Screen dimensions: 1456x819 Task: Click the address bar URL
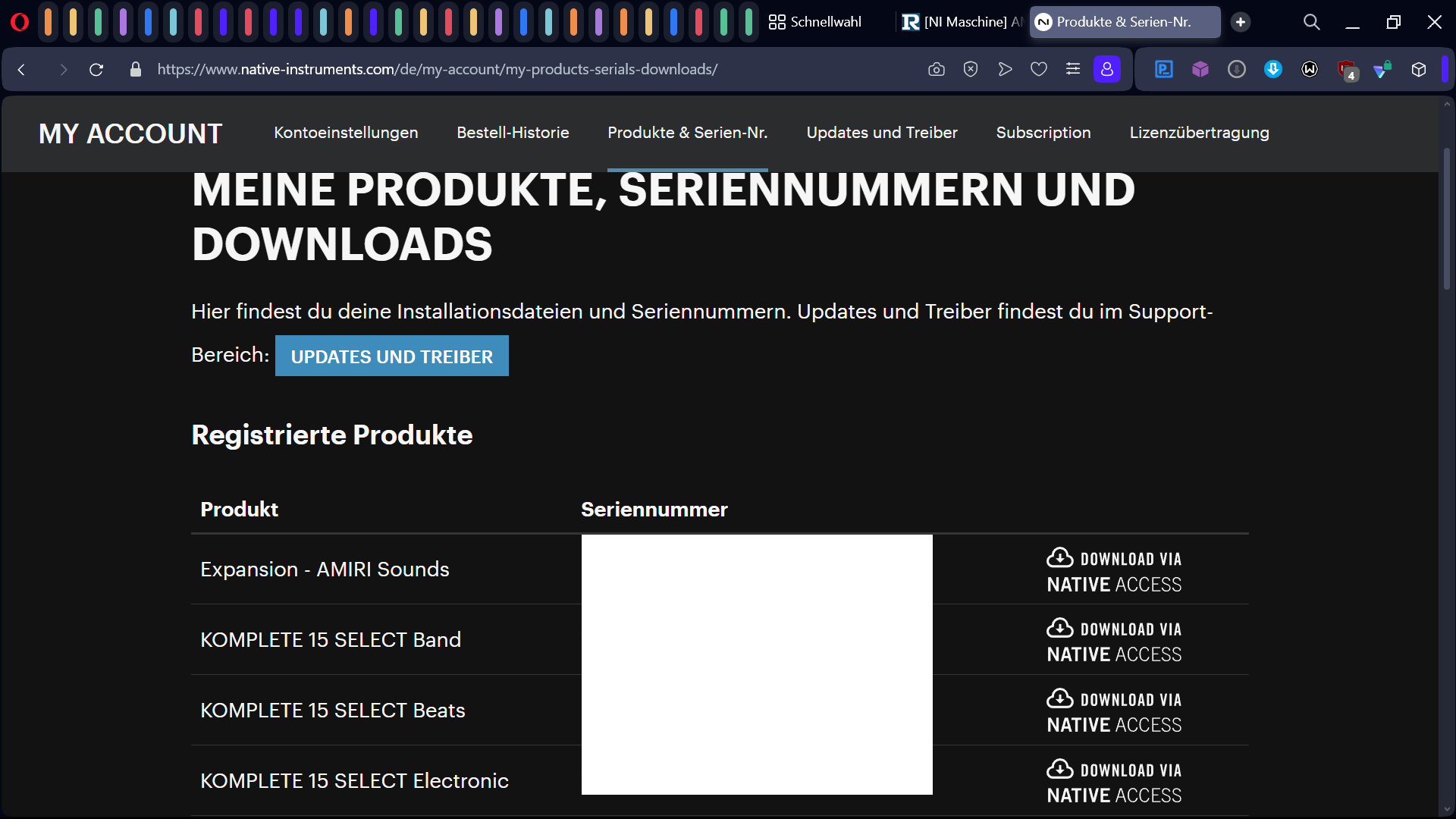pyautogui.click(x=438, y=70)
